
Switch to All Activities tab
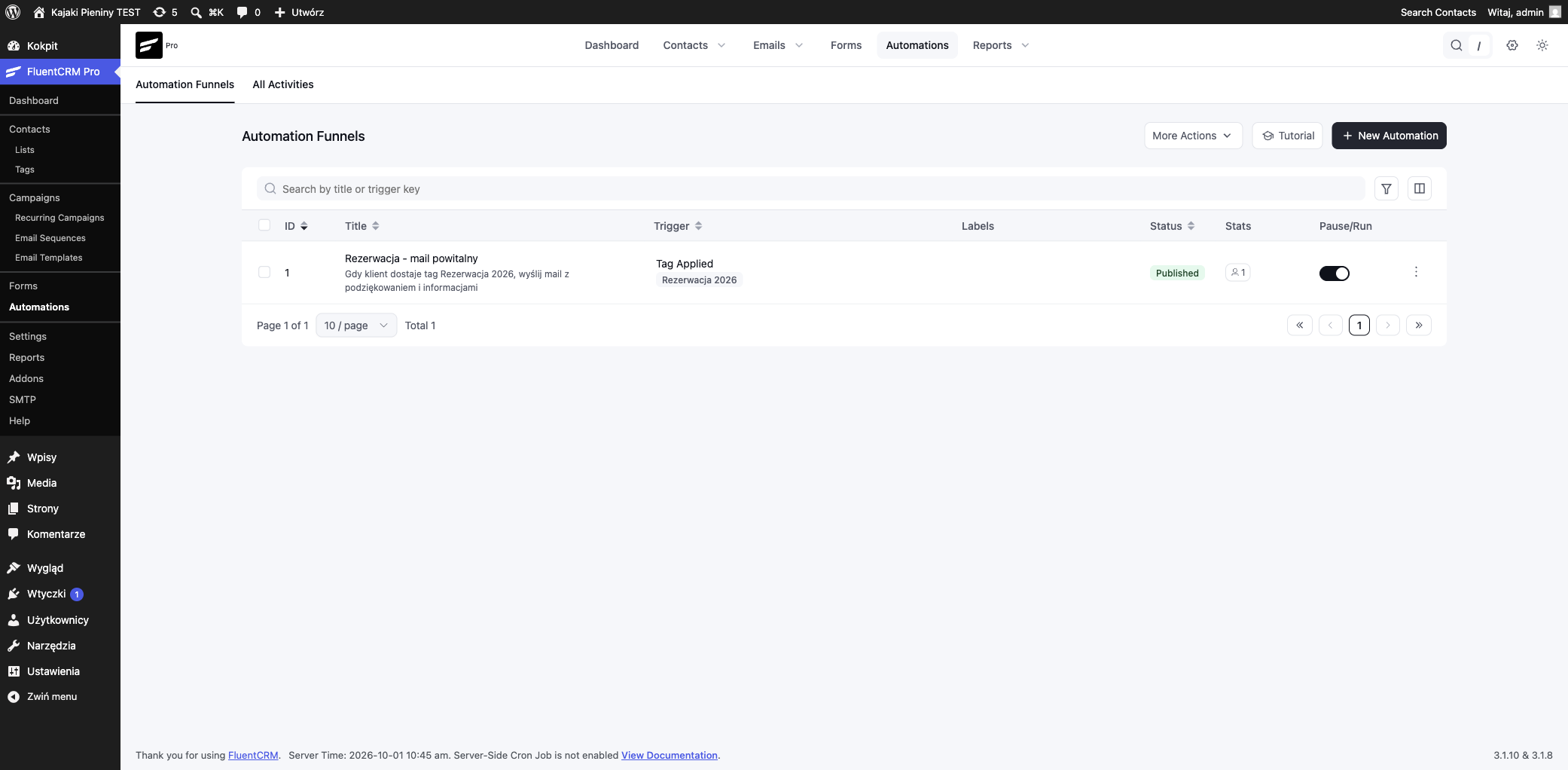pyautogui.click(x=283, y=84)
